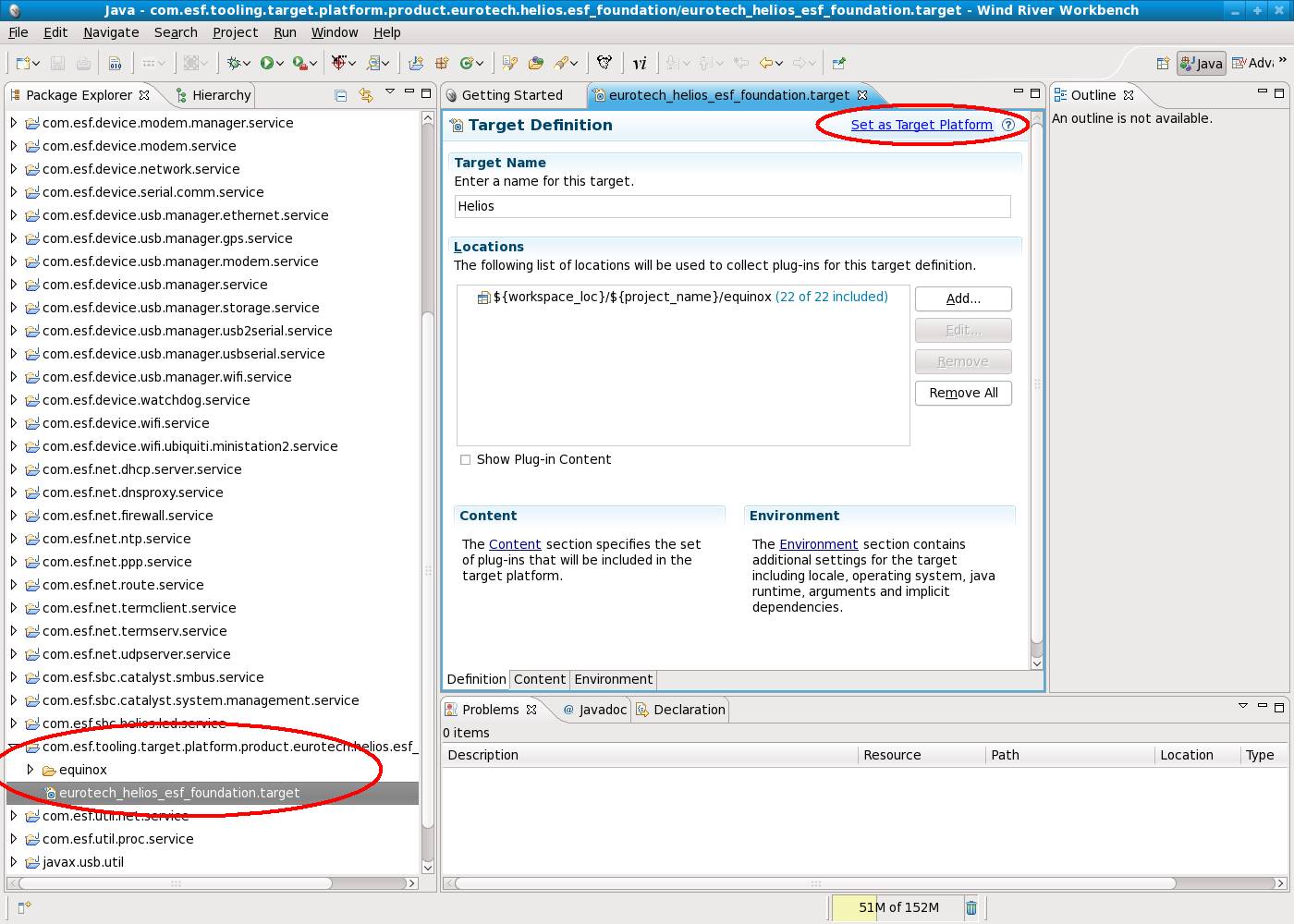Select the ${workspace_loc} equinox location entry

click(682, 297)
